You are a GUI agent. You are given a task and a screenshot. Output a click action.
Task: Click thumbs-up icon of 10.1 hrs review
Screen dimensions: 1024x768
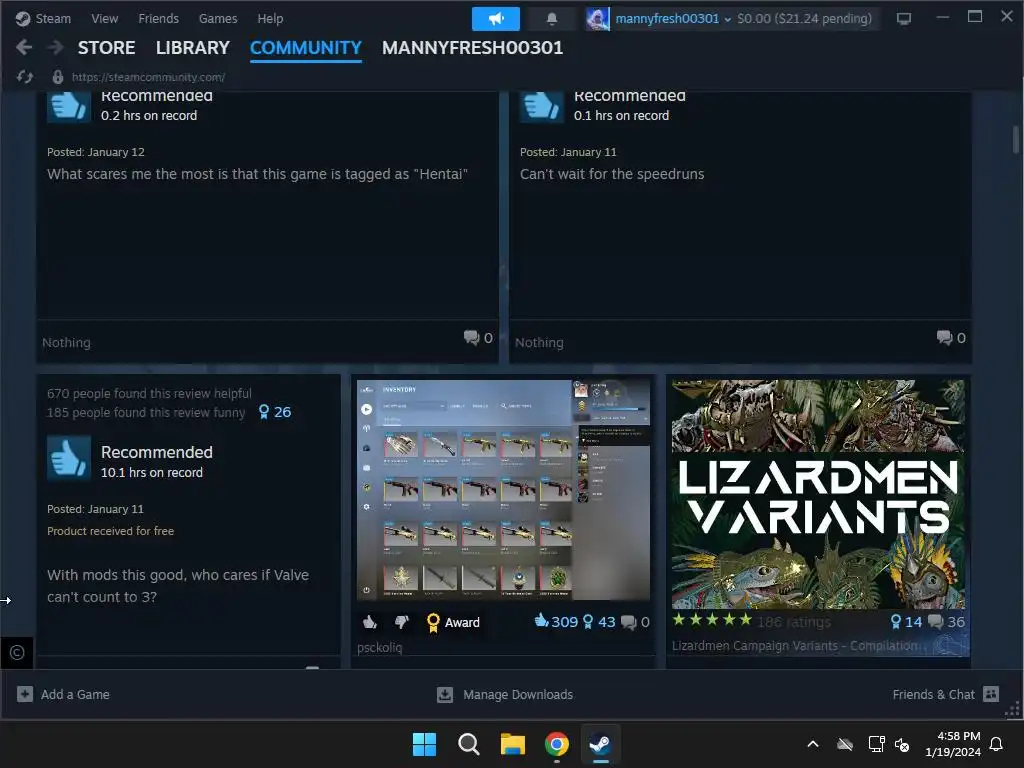(69, 458)
